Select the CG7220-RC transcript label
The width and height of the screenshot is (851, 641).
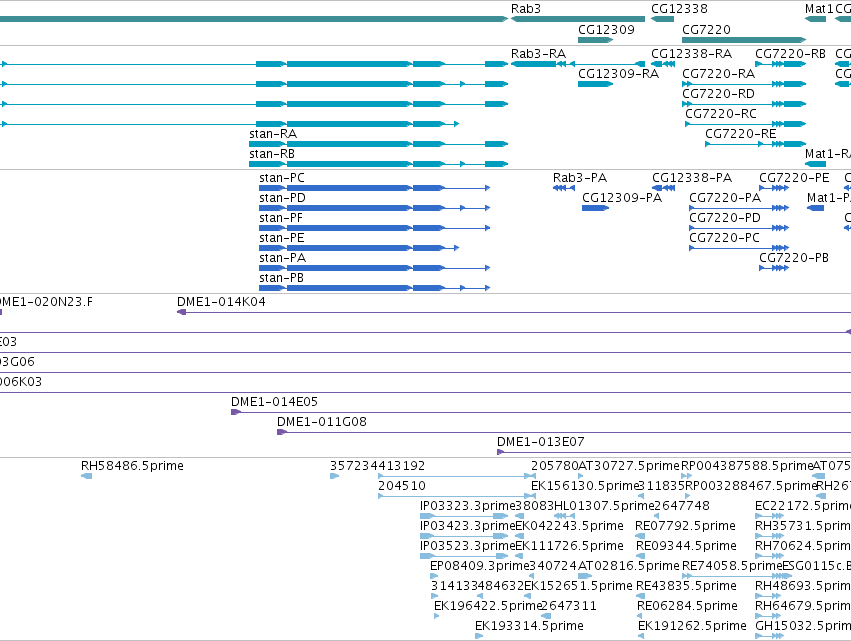coord(721,114)
